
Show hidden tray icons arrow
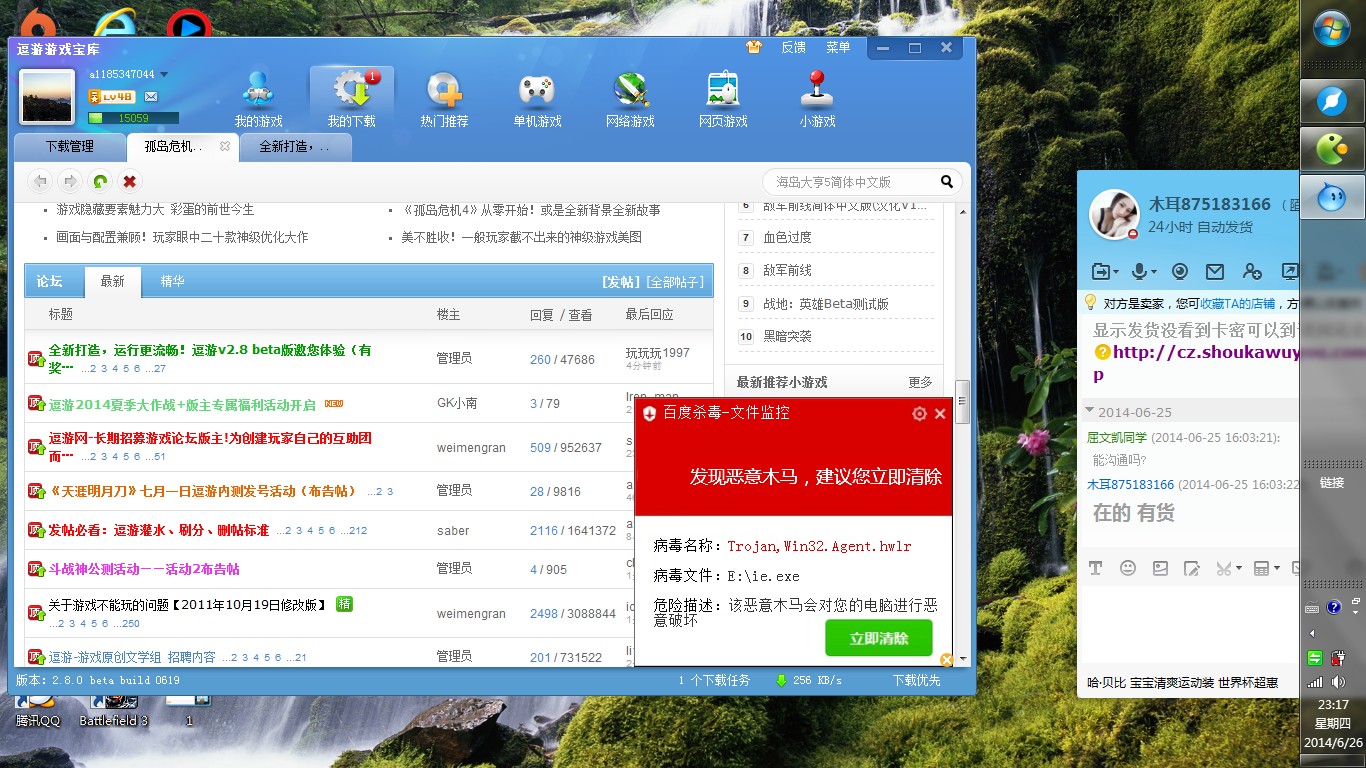1312,633
